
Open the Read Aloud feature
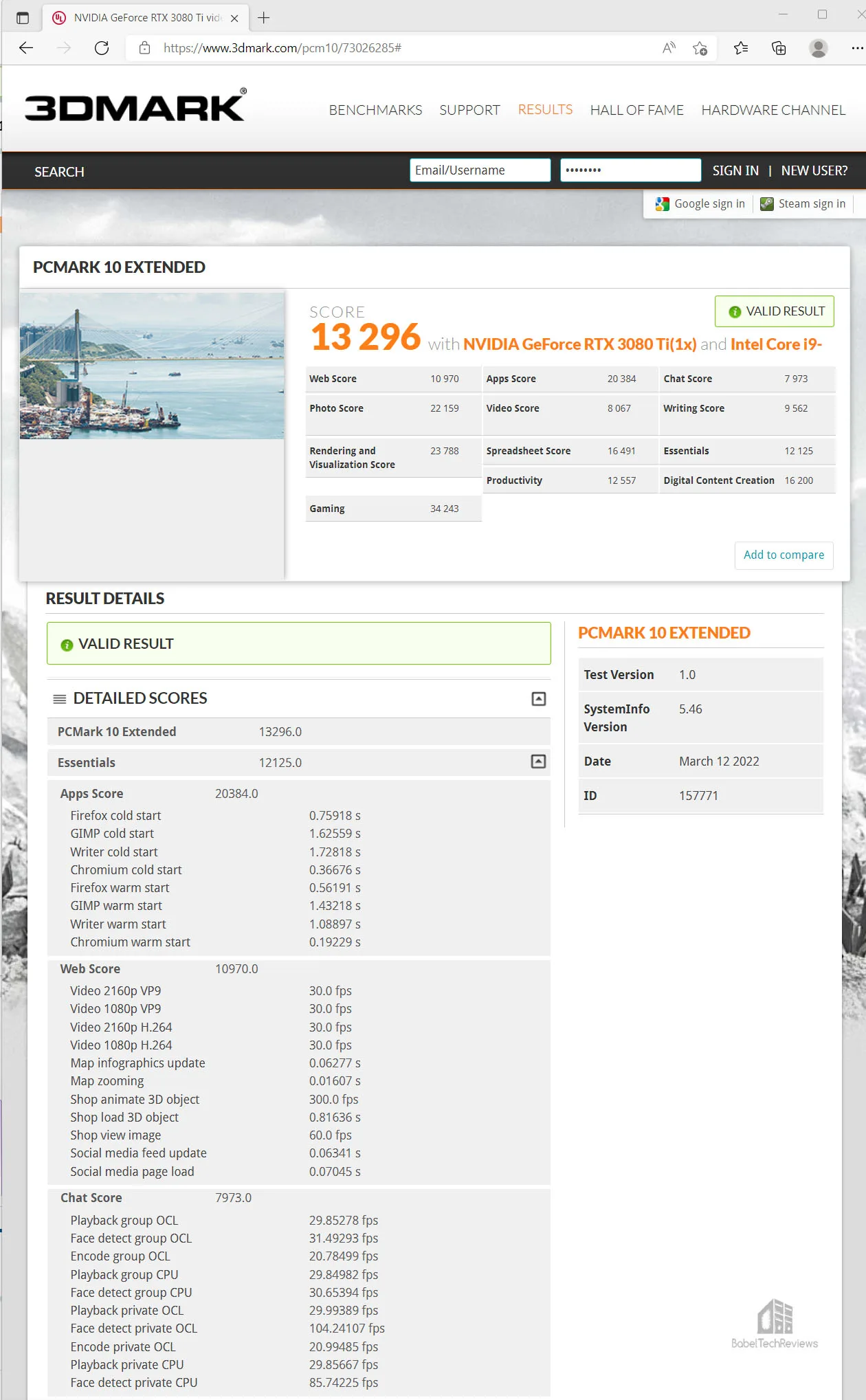pos(669,48)
